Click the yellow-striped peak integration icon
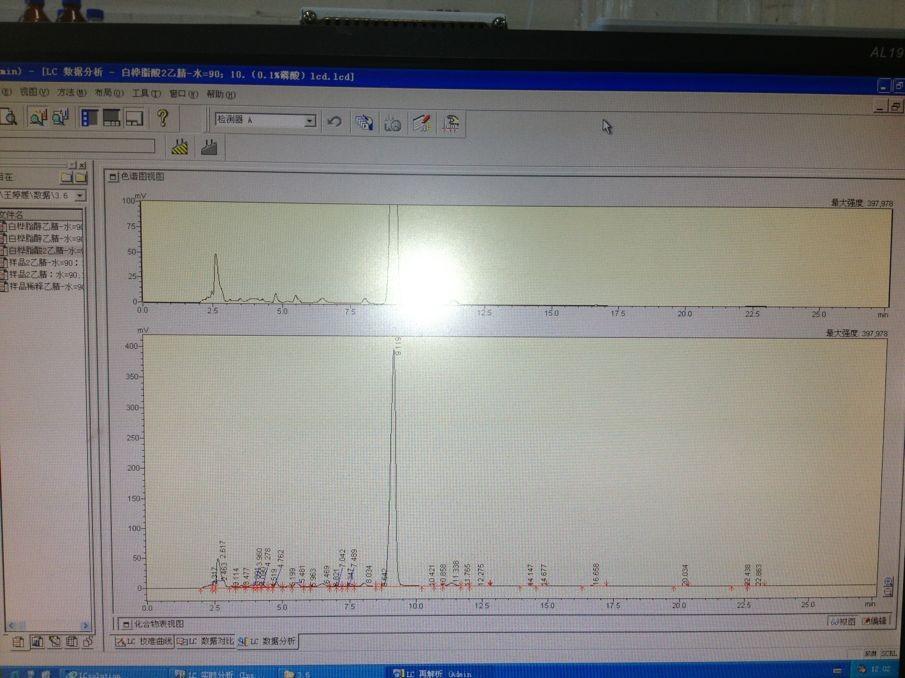The height and width of the screenshot is (678, 905). (180, 148)
